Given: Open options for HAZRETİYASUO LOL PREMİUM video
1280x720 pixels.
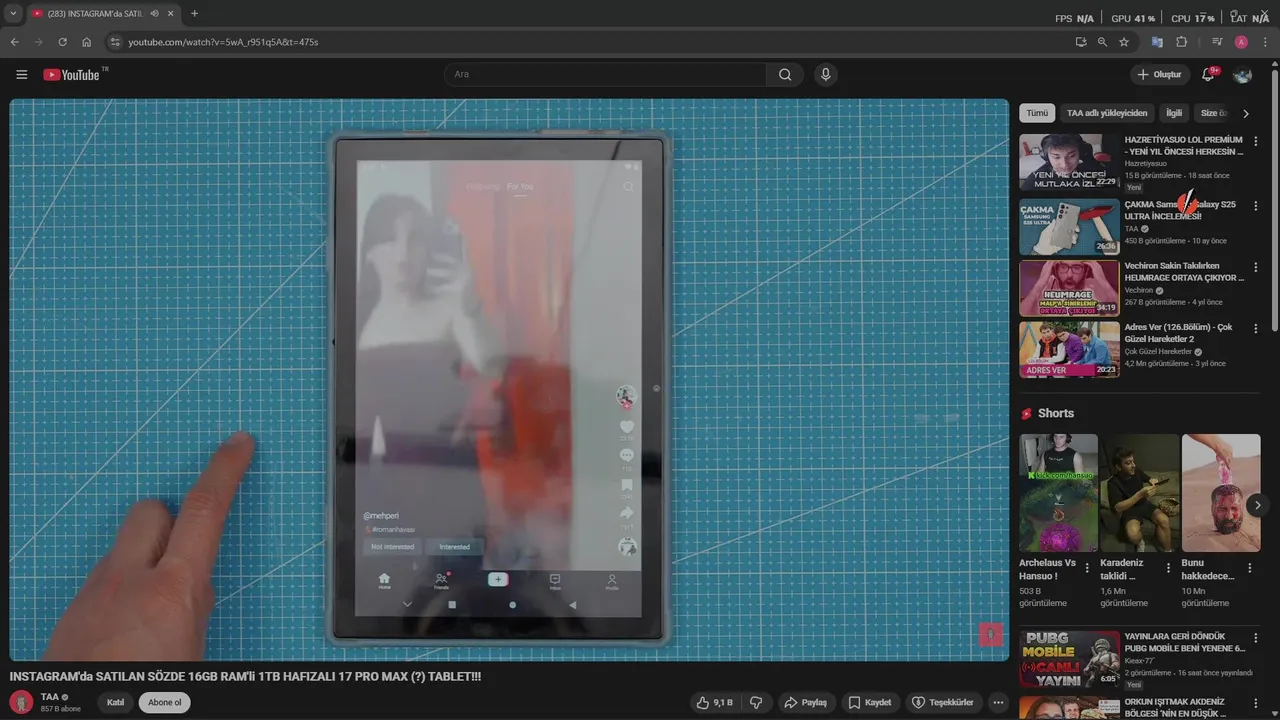Looking at the screenshot, I should point(1256,142).
